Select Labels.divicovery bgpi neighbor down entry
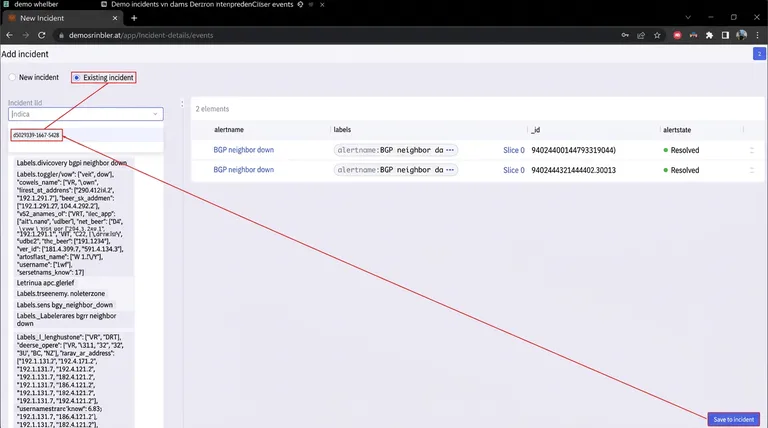 (x=72, y=163)
